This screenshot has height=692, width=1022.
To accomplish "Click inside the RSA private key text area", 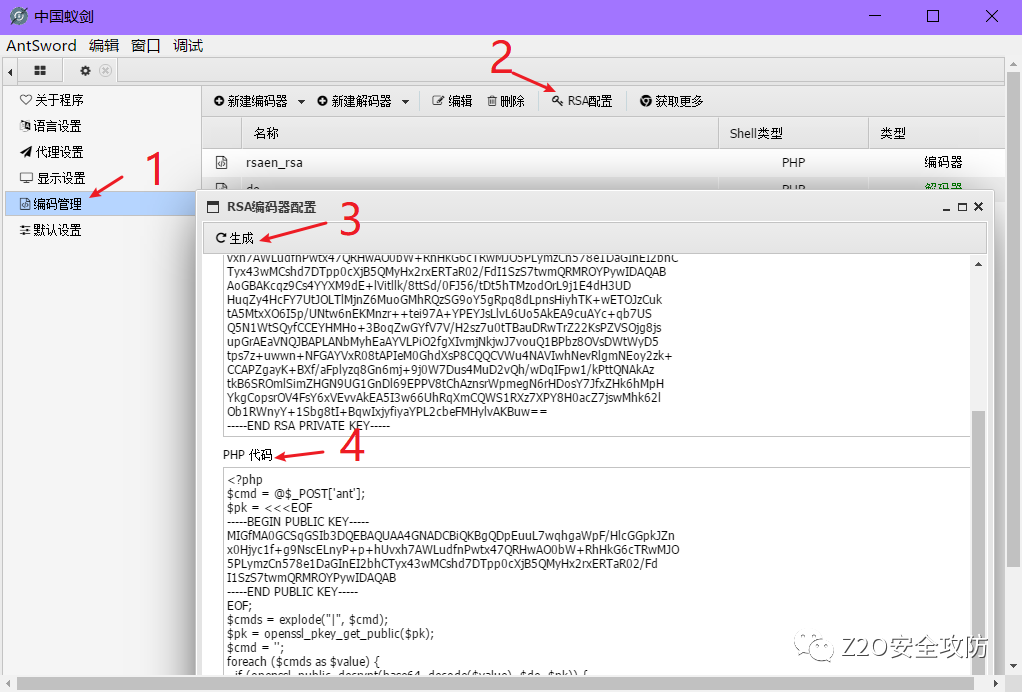I will (x=596, y=345).
